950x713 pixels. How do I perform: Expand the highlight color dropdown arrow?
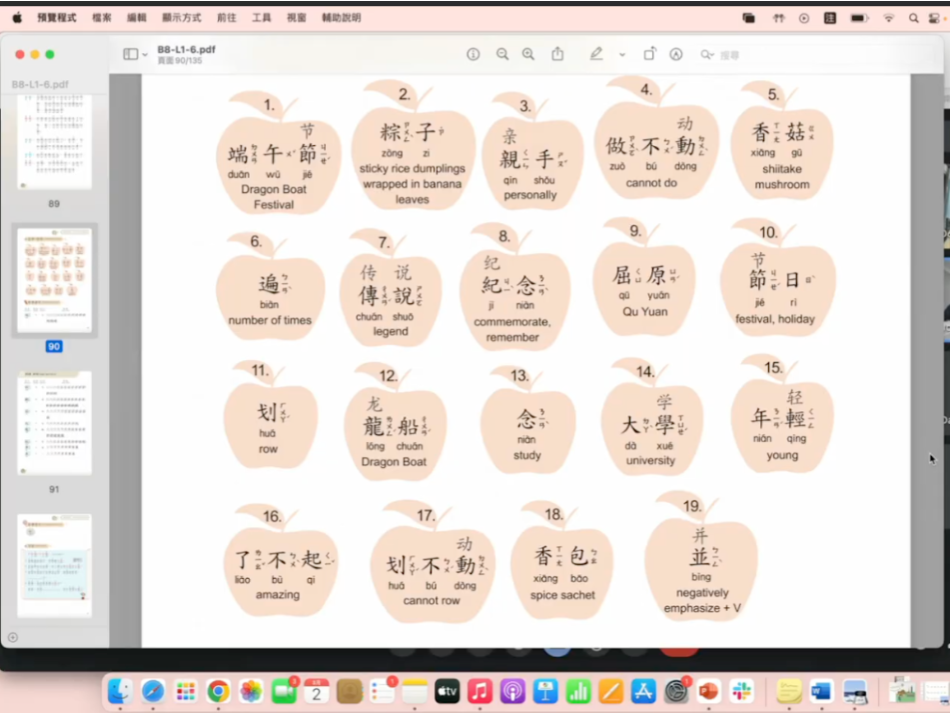tap(622, 54)
